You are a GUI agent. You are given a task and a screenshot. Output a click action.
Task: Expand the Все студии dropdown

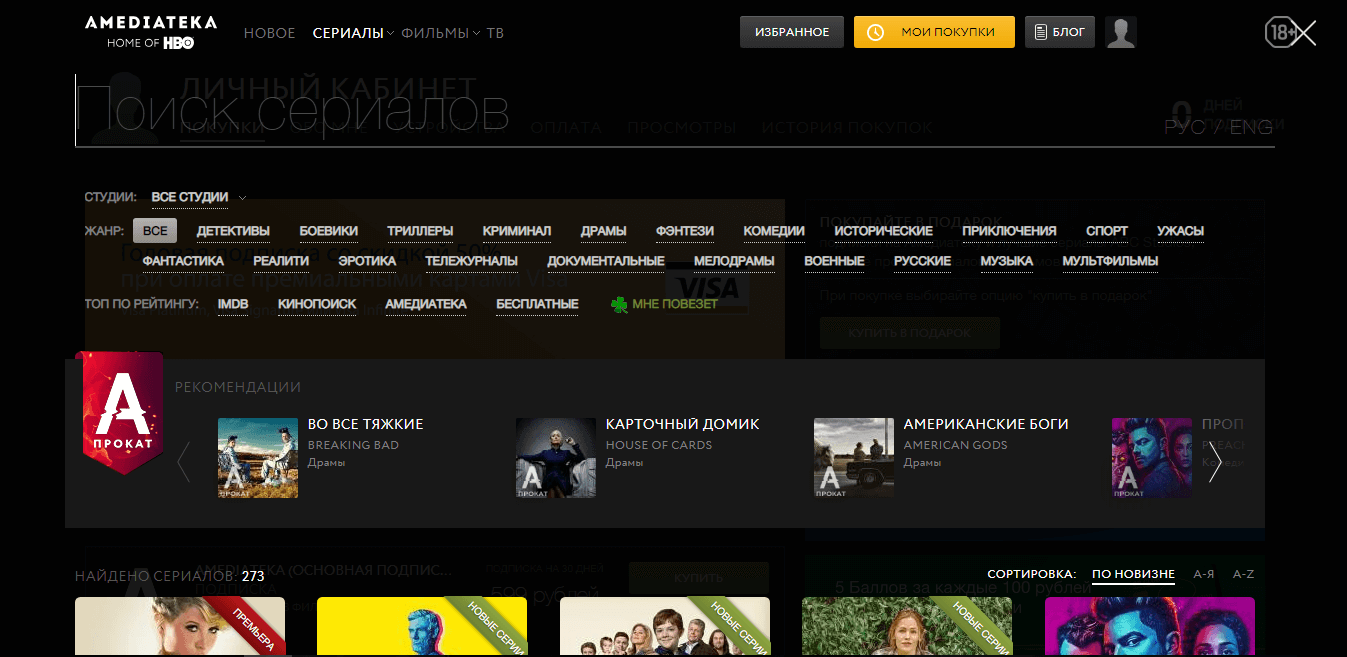[x=198, y=197]
